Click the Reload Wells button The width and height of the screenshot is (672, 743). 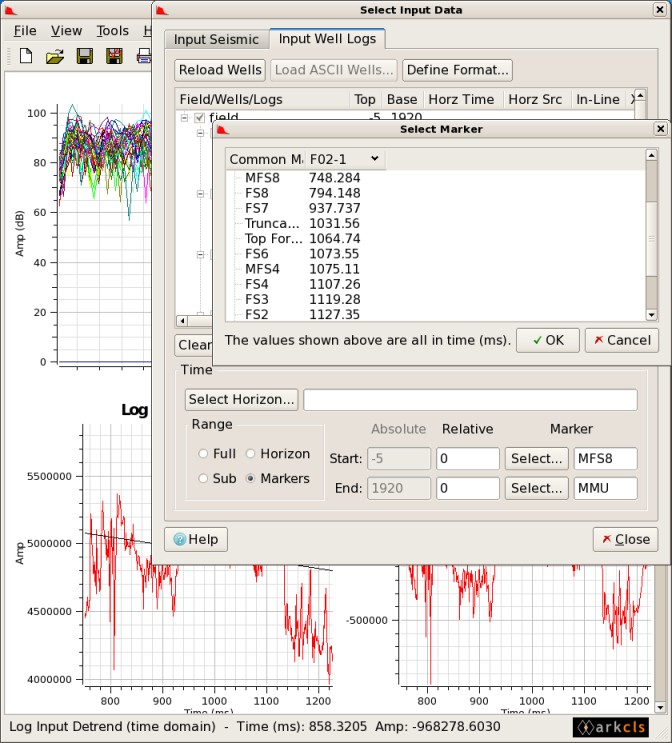pos(220,70)
